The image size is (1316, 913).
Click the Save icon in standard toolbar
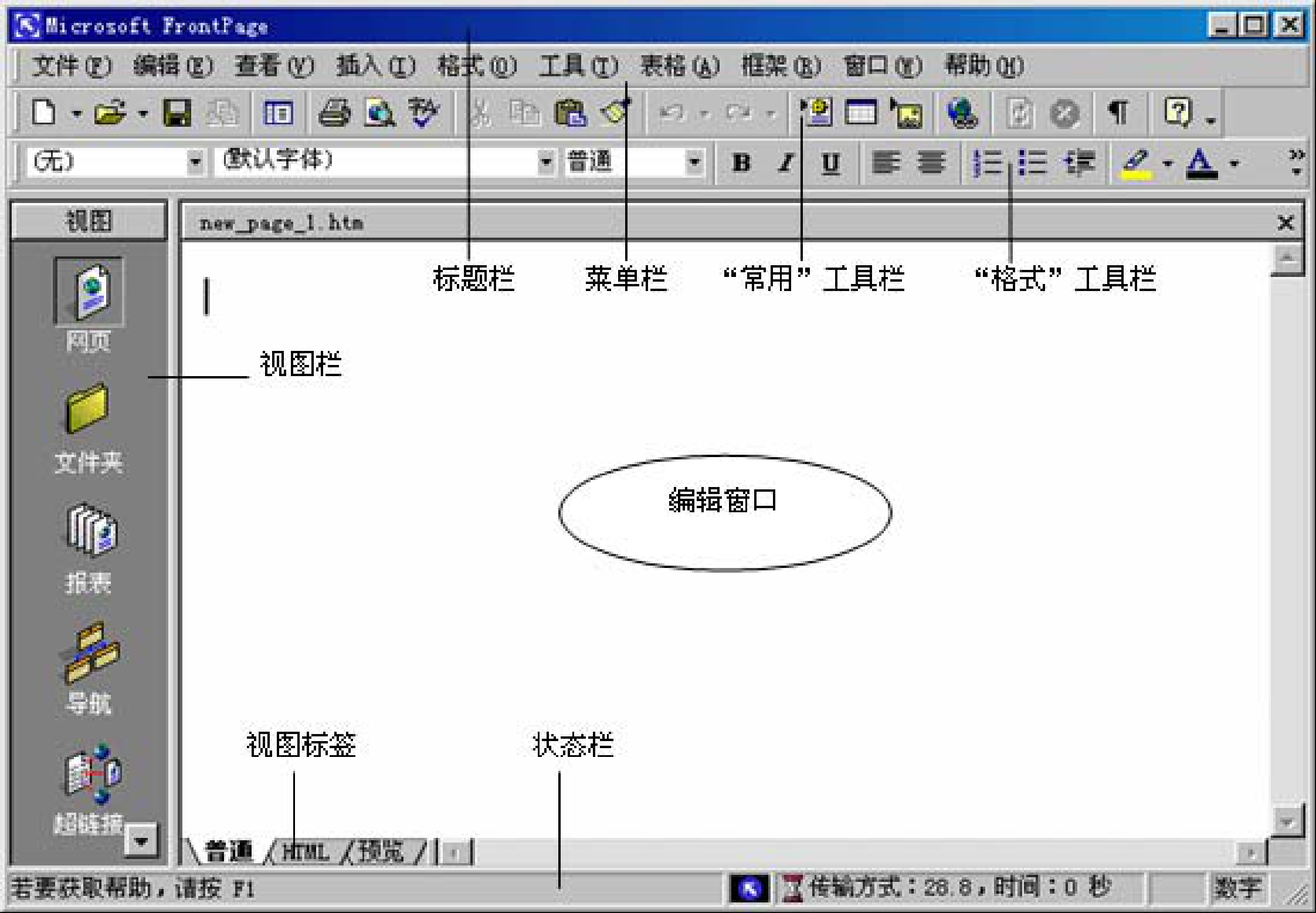[177, 112]
